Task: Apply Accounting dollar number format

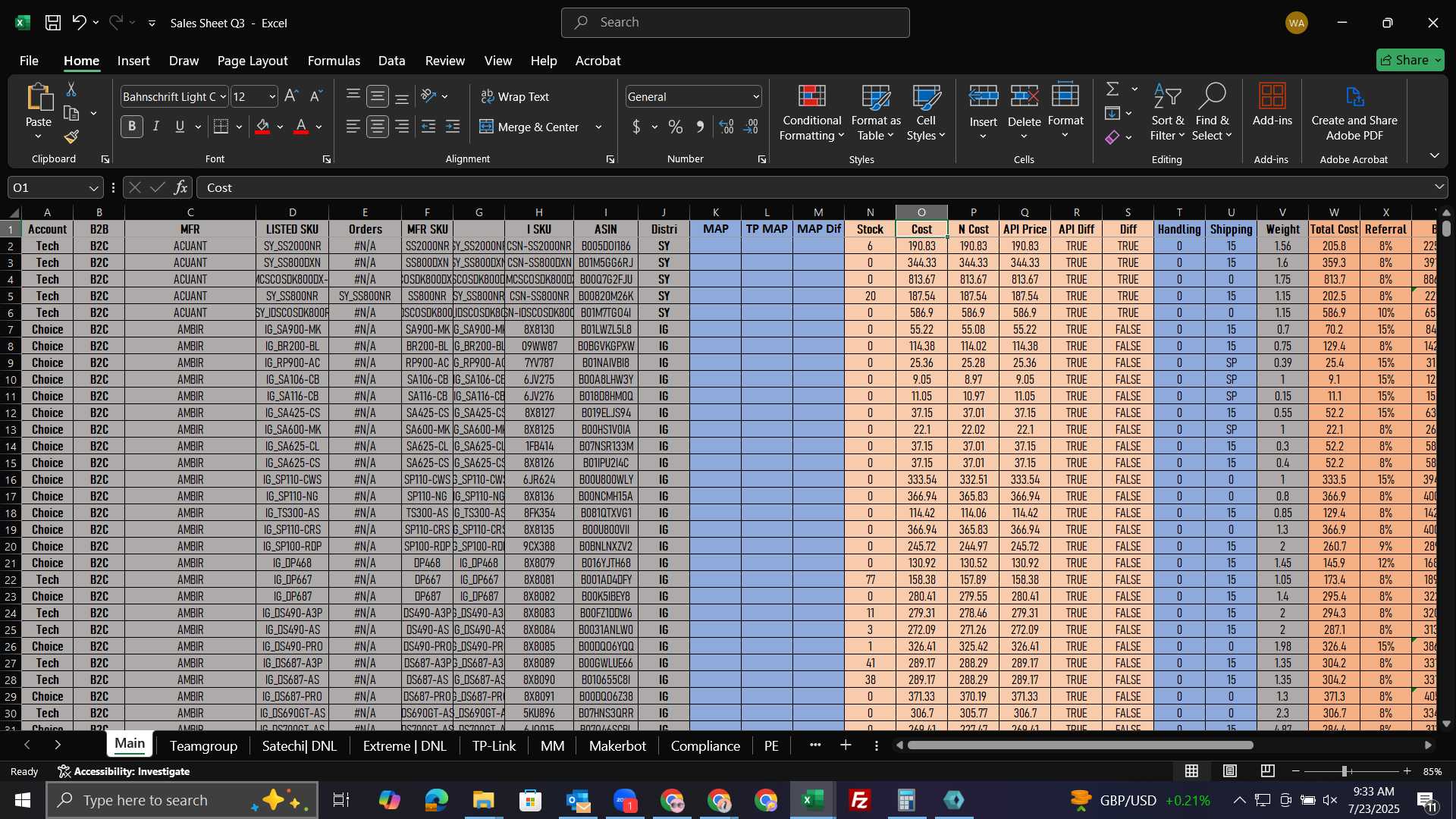Action: pos(636,127)
